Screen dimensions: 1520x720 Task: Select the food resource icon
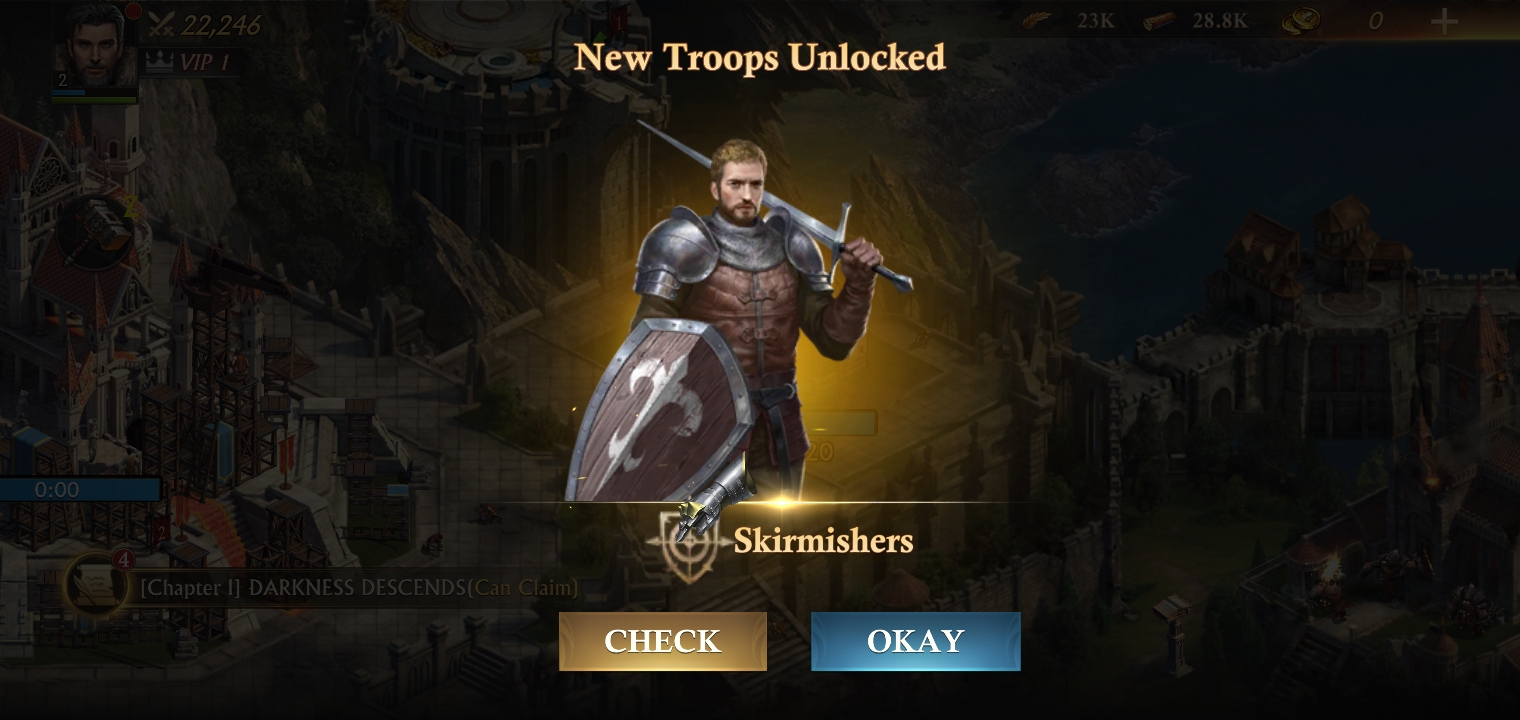point(1037,20)
